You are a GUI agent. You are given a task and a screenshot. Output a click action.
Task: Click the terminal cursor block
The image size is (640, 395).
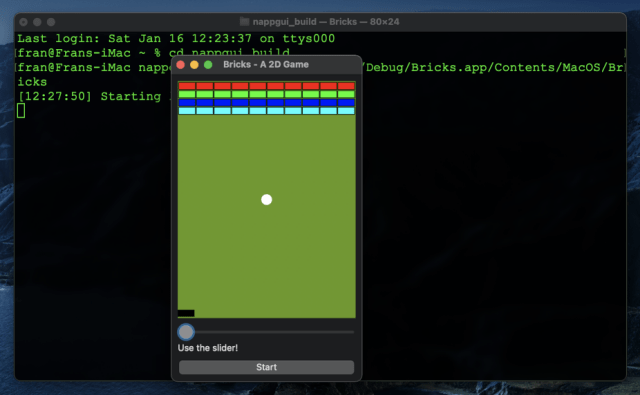[21, 111]
